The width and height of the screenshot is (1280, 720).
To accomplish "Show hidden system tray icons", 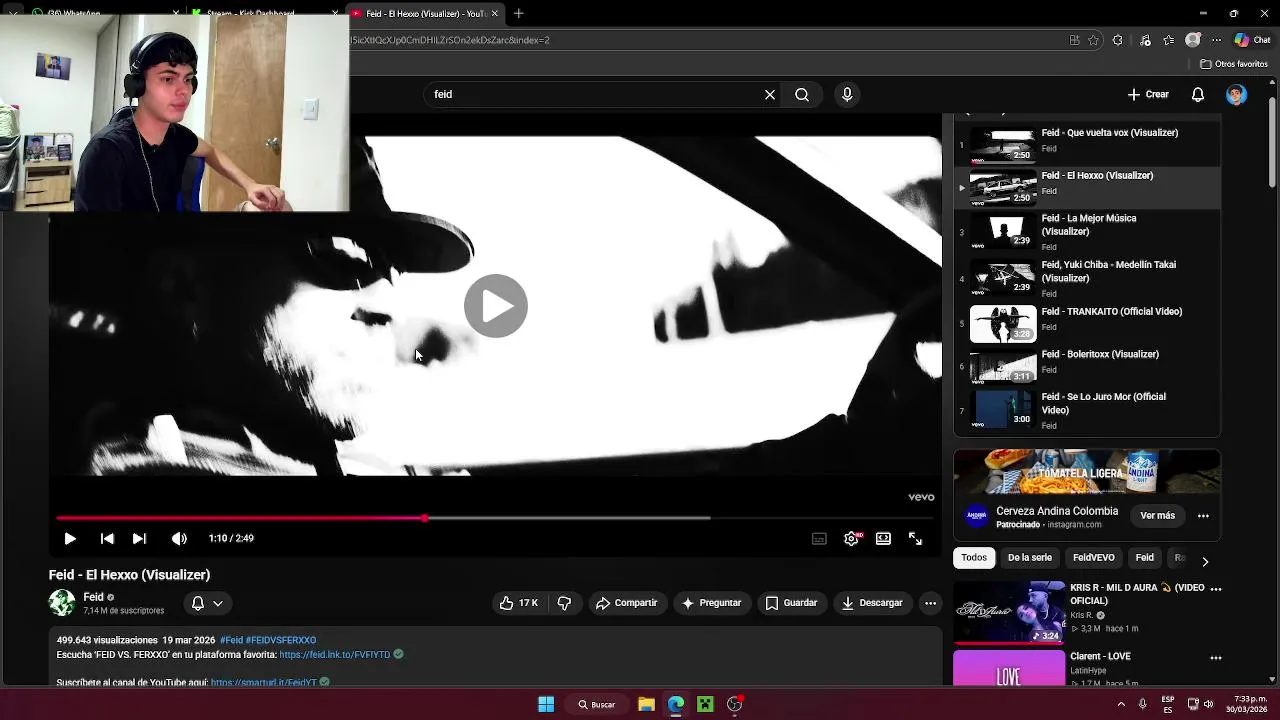I will (1121, 704).
